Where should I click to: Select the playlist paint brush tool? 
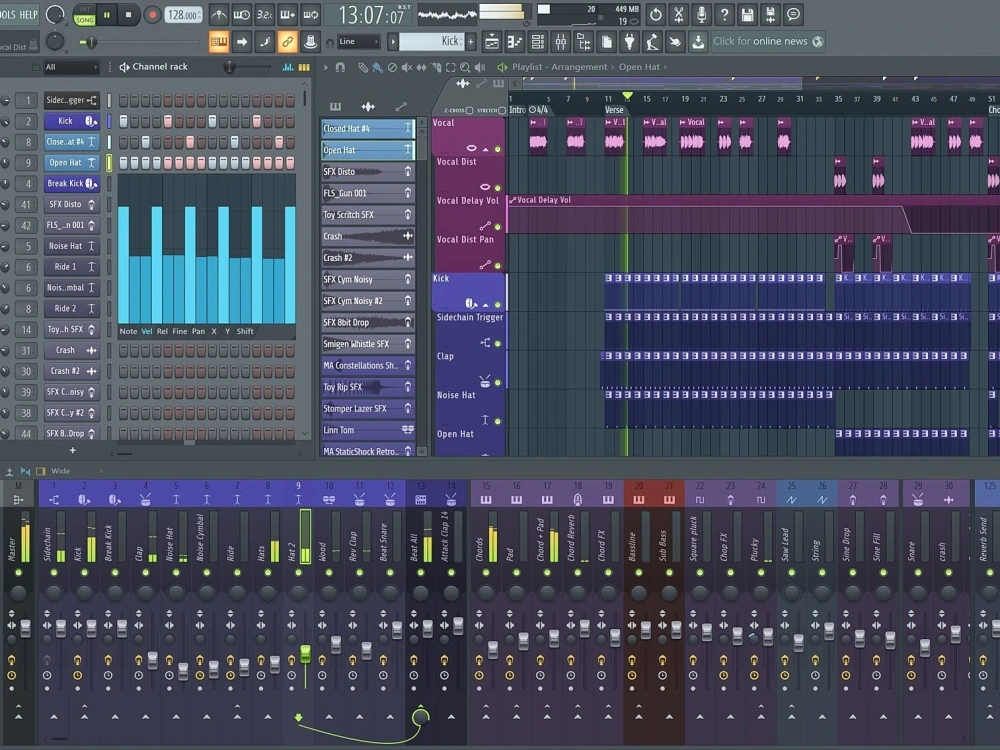point(378,67)
